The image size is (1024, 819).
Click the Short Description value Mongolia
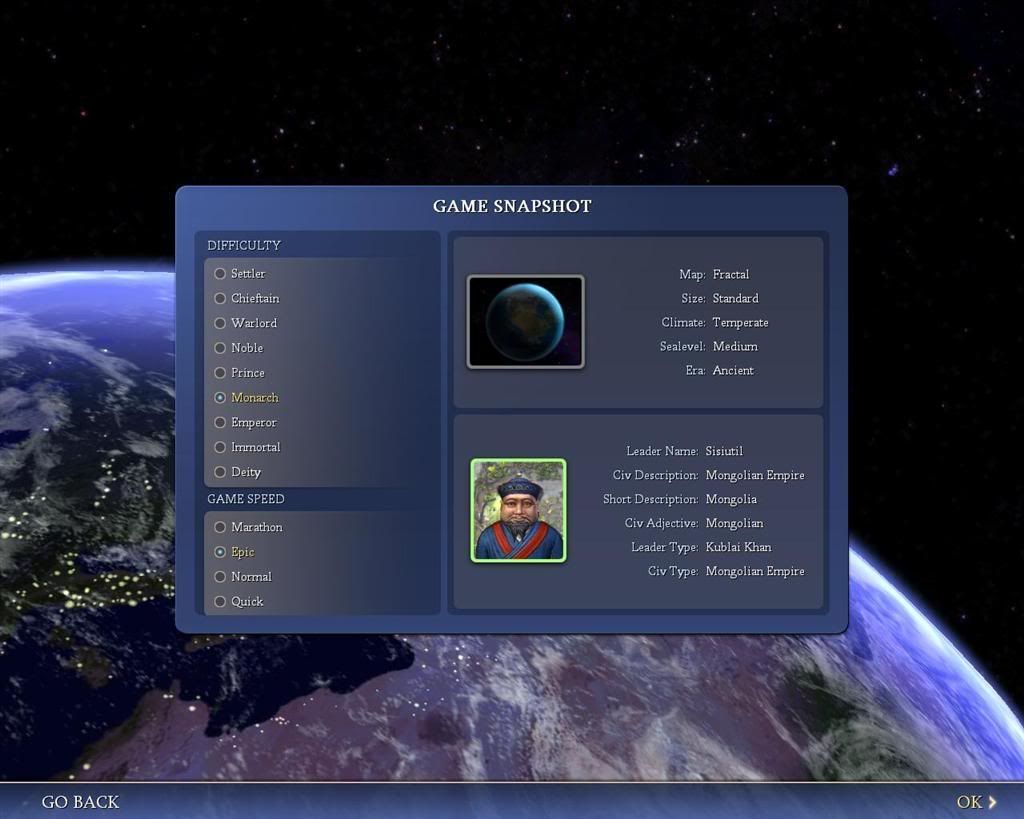click(x=731, y=500)
